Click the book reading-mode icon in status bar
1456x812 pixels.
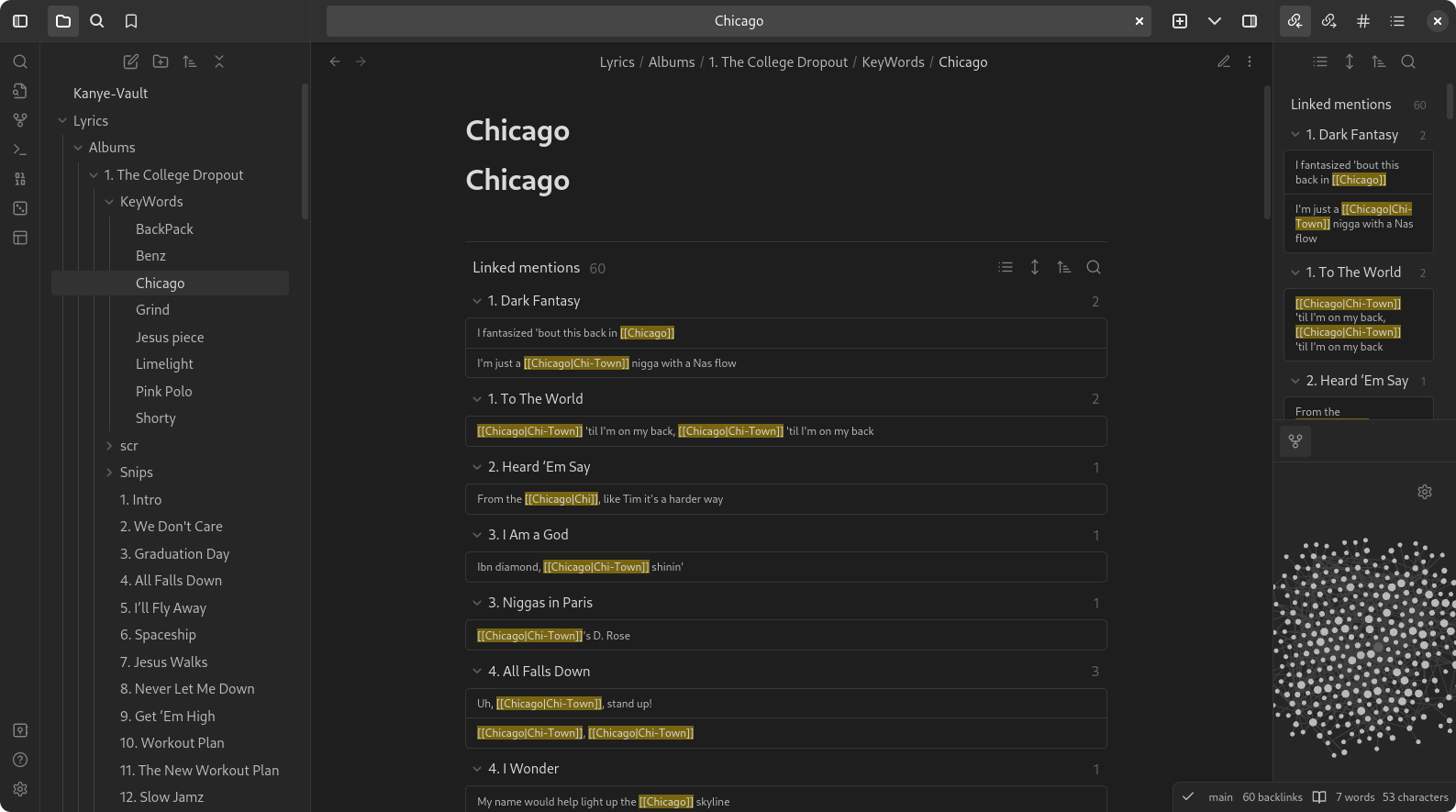pyautogui.click(x=1319, y=796)
